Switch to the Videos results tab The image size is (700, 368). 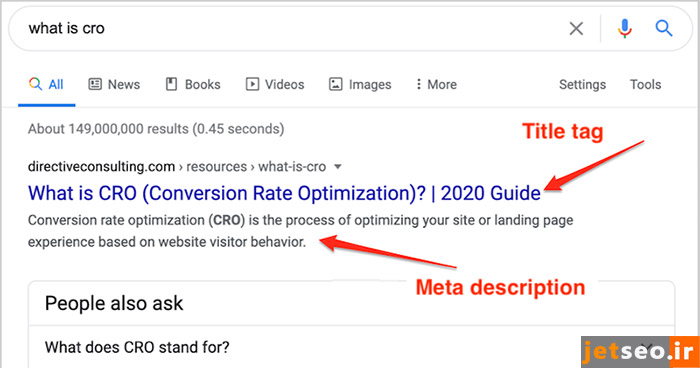coord(275,84)
